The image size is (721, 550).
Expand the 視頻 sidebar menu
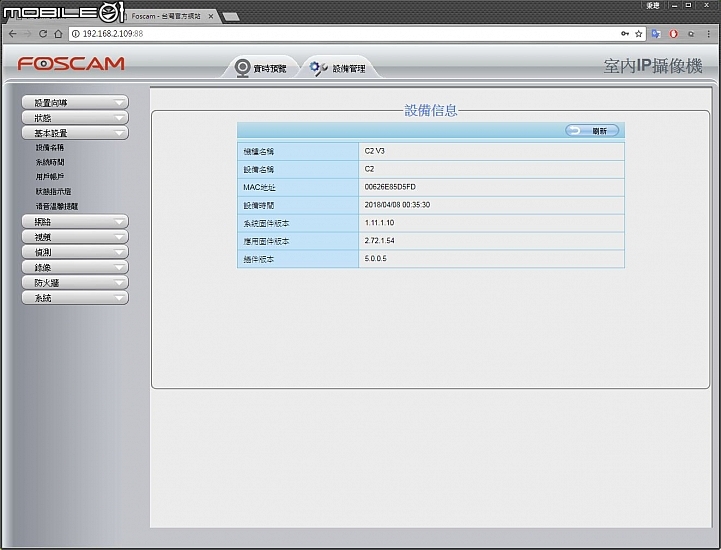tap(75, 237)
